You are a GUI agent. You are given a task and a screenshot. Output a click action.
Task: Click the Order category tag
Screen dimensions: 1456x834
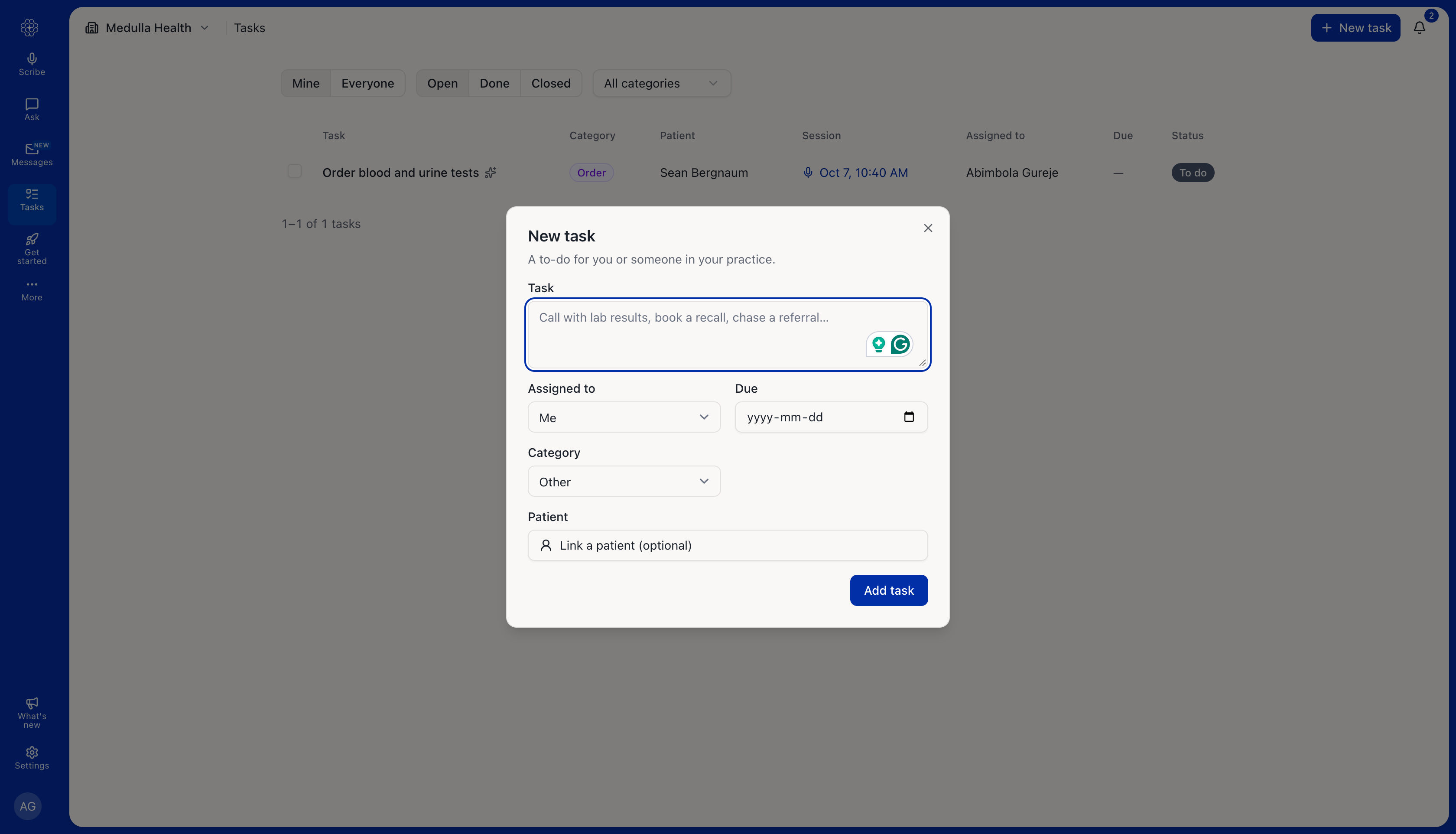(x=591, y=173)
